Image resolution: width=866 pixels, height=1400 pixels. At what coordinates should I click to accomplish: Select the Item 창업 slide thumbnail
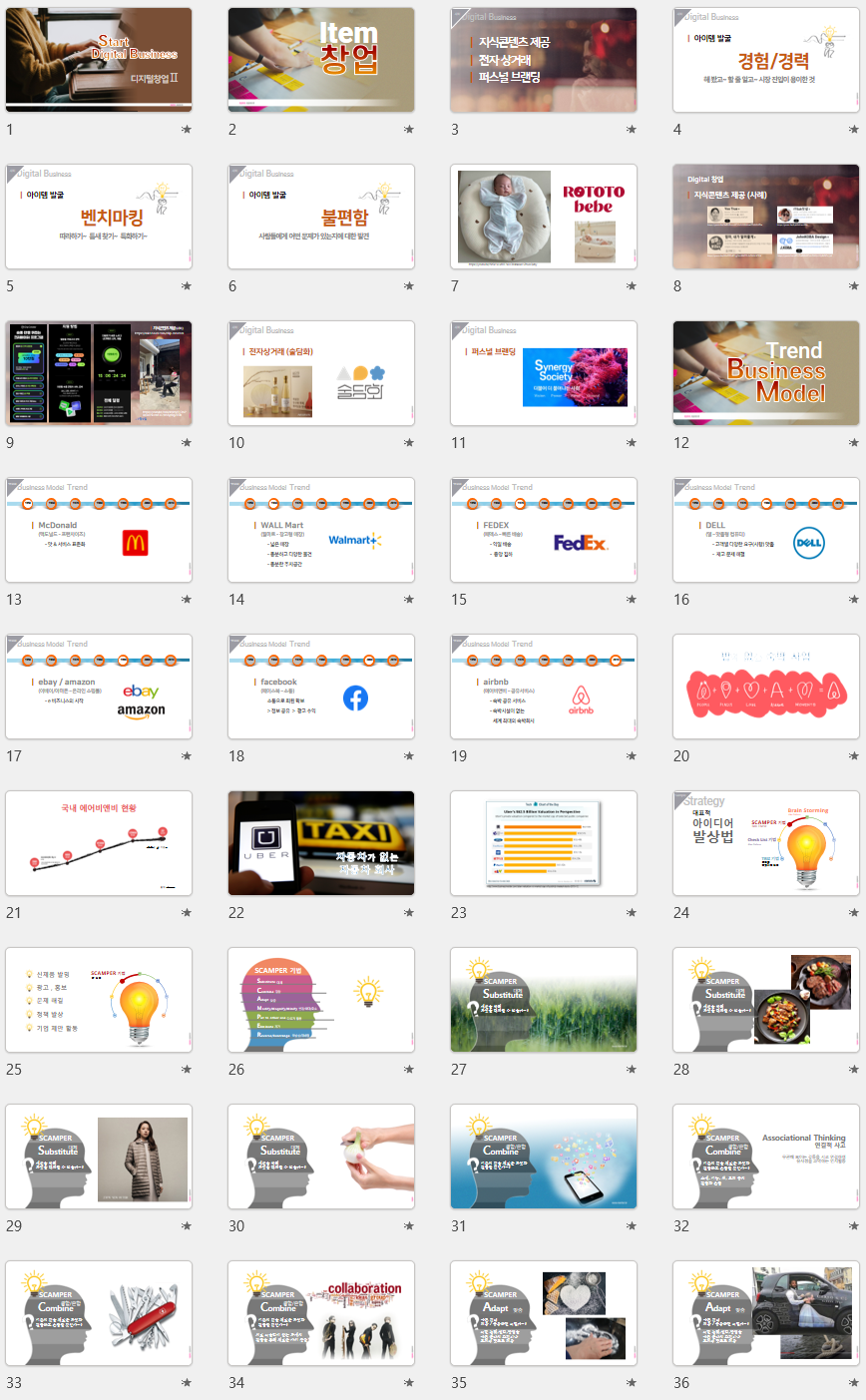[321, 60]
